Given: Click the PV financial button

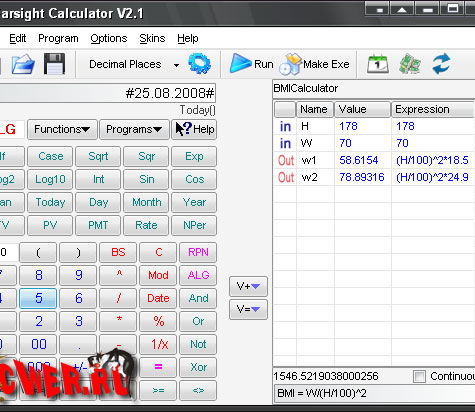Looking at the screenshot, I should coord(50,225).
